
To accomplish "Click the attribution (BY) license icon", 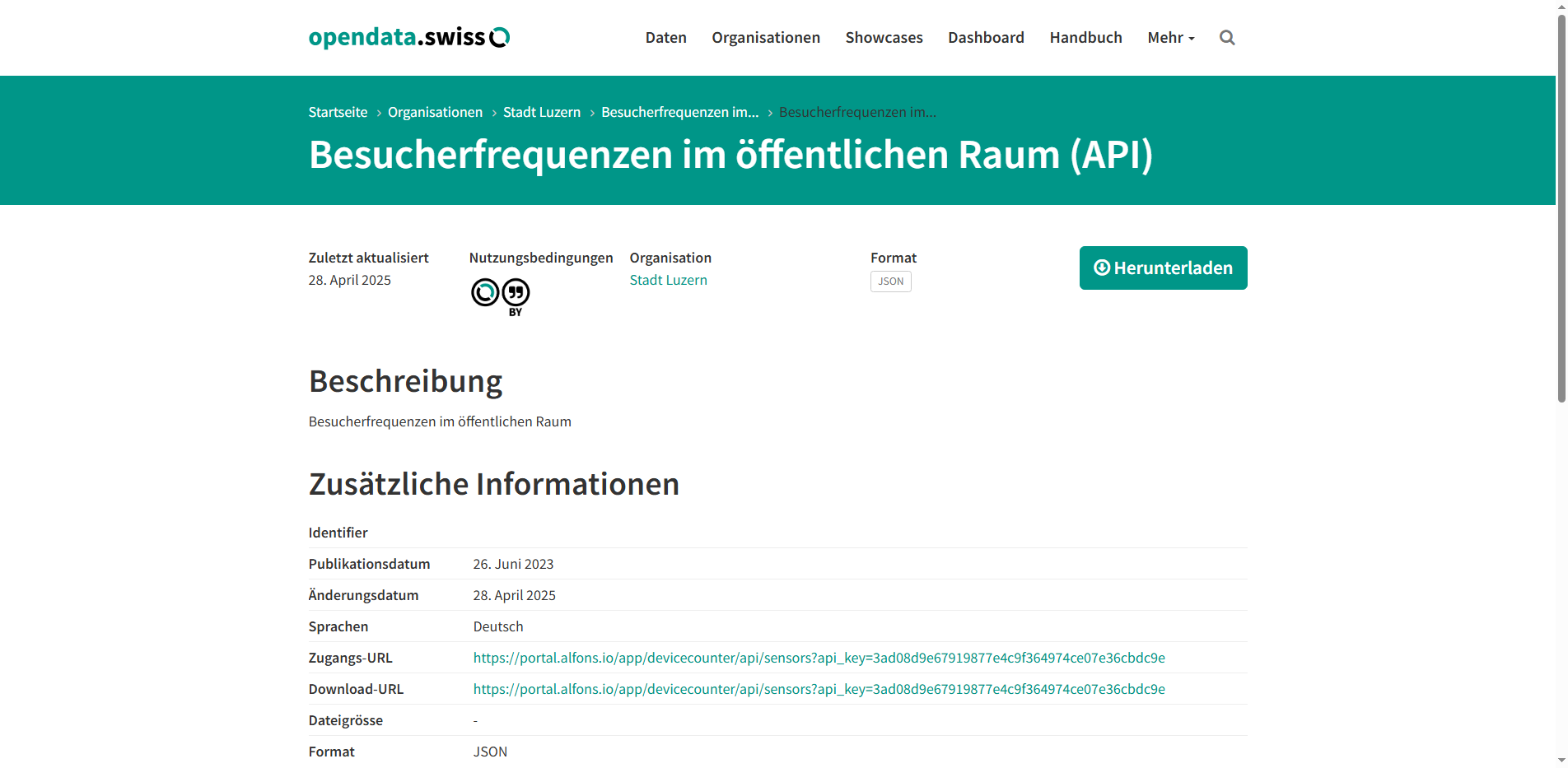I will coord(516,293).
